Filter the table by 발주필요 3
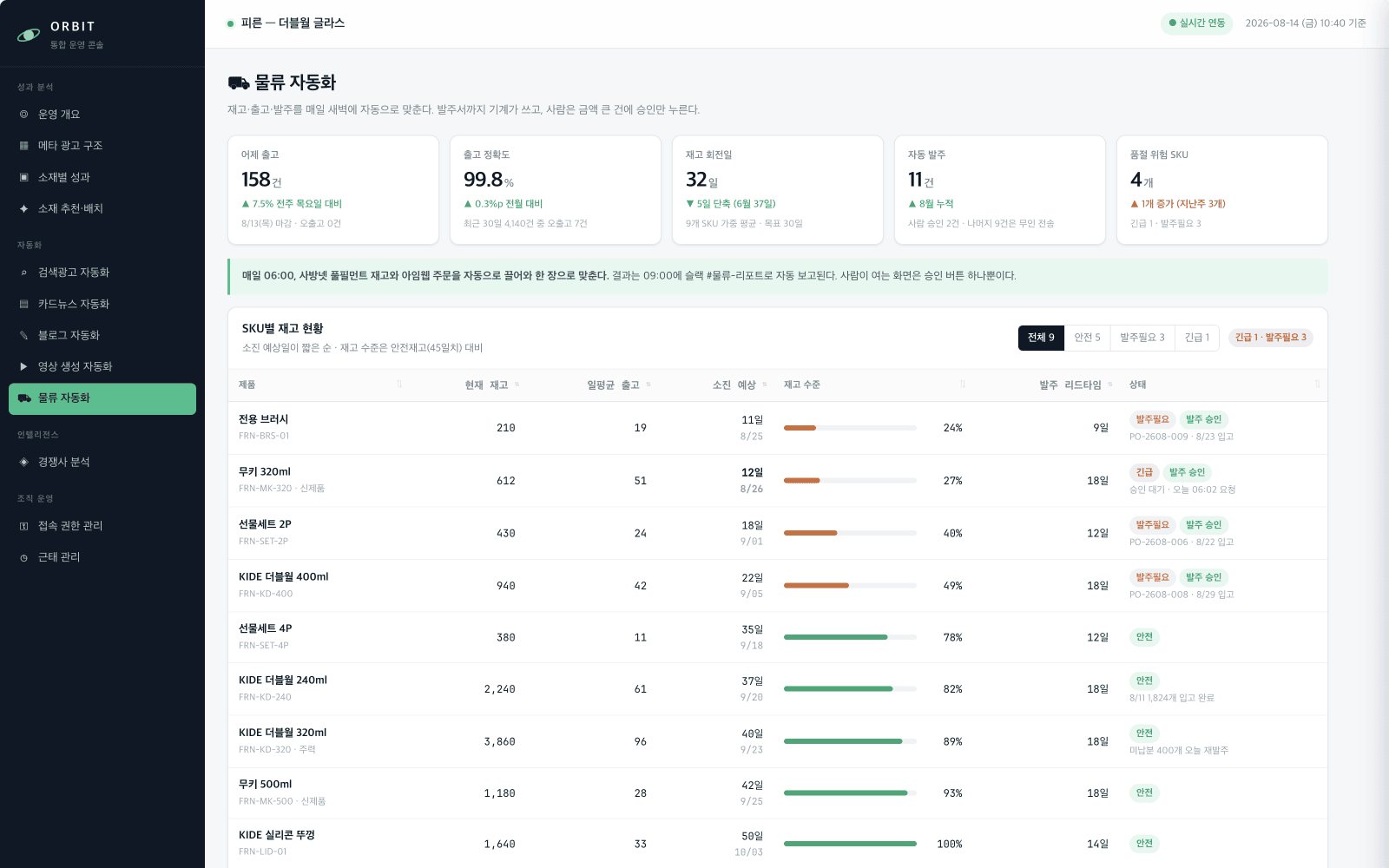Image resolution: width=1389 pixels, height=868 pixels. 1142,338
